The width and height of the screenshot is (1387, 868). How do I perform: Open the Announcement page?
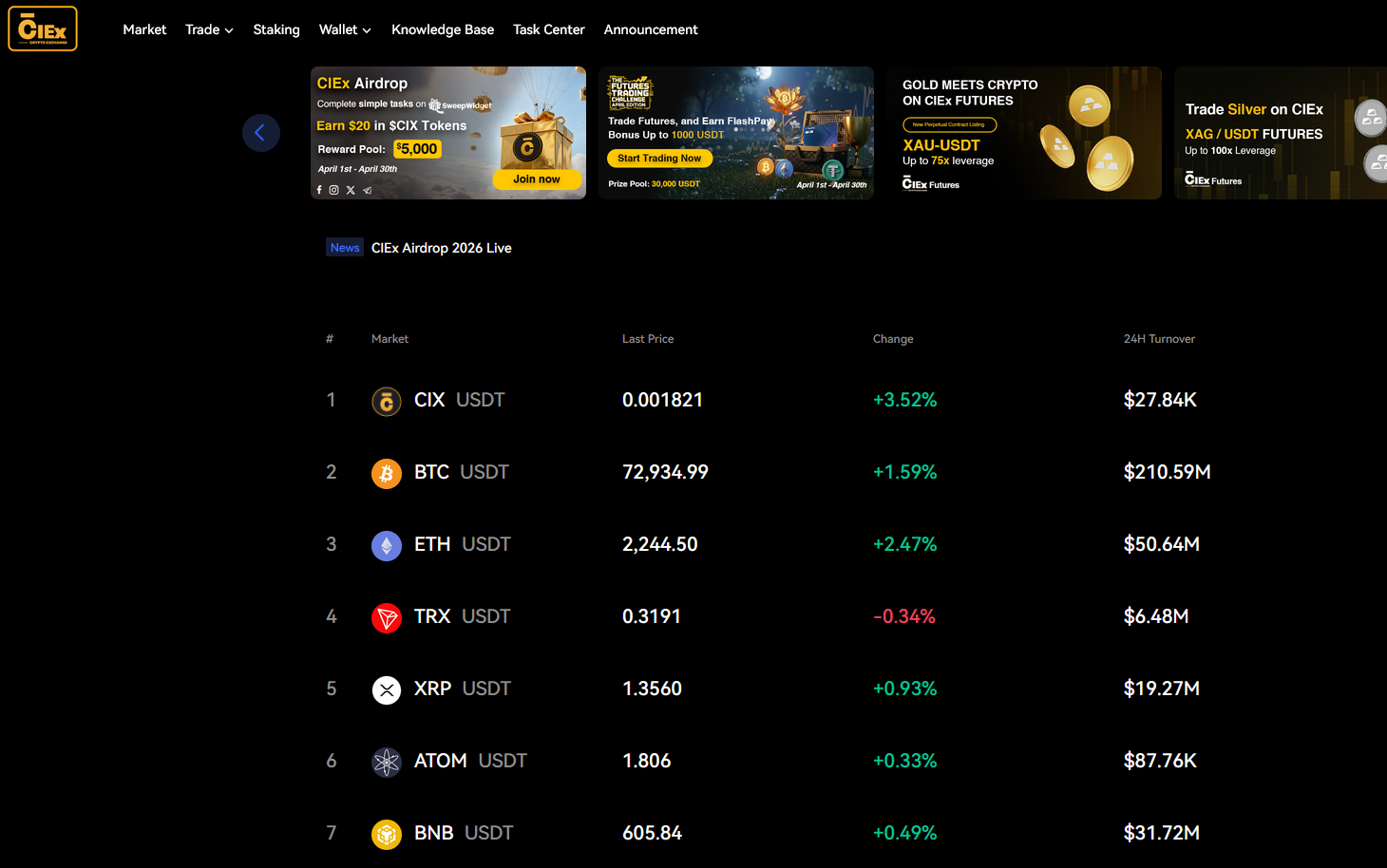click(651, 29)
